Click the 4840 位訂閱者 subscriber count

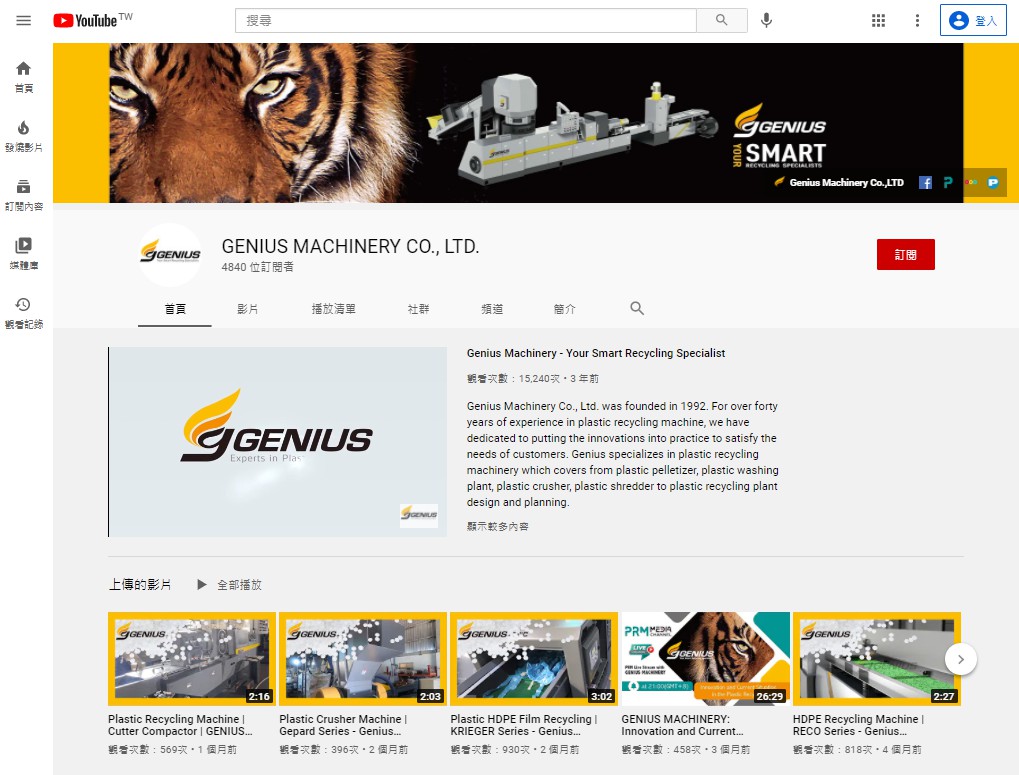click(257, 267)
